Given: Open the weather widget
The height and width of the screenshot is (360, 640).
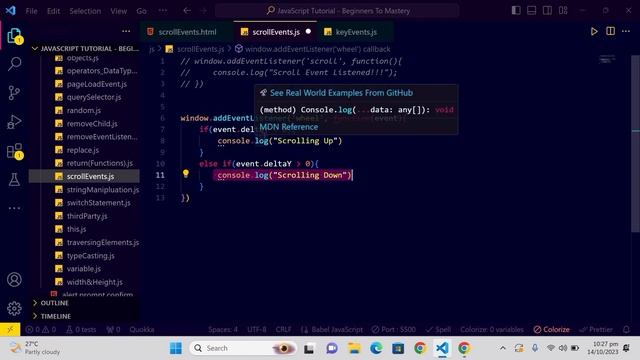Looking at the screenshot, I should [35, 348].
